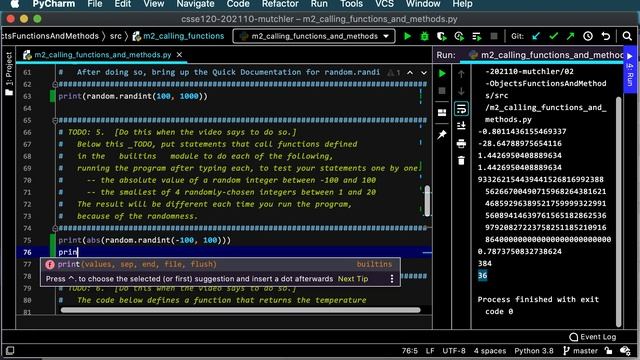Open the Python 3.8 interpreter selector
This screenshot has width=640, height=360.
tap(533, 351)
